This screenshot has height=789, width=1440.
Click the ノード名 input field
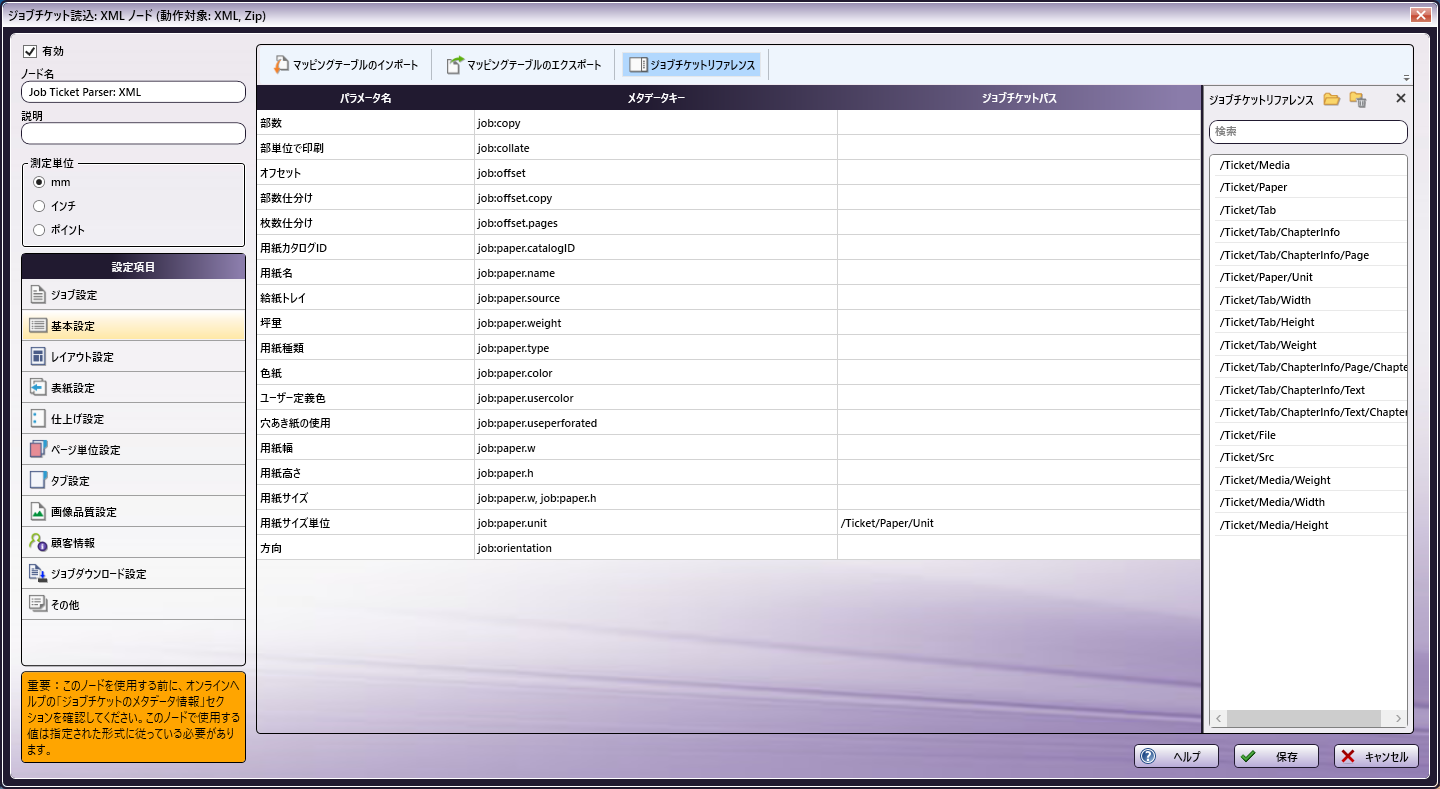(133, 92)
